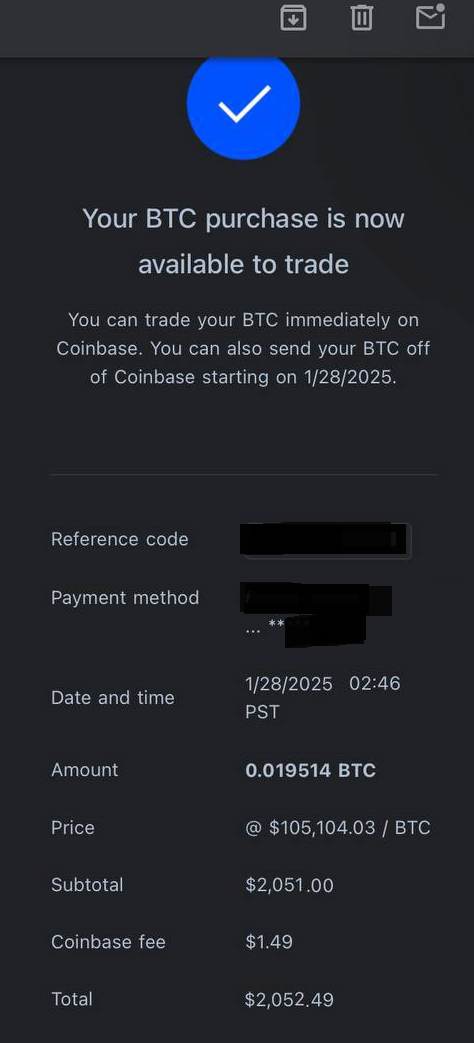Viewport: 474px width, 1043px height.
Task: Archive this email using the archive icon
Action: click(x=293, y=17)
